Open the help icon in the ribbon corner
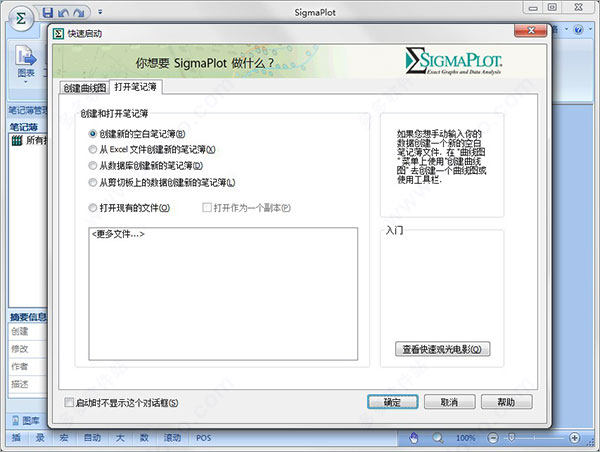 point(578,29)
